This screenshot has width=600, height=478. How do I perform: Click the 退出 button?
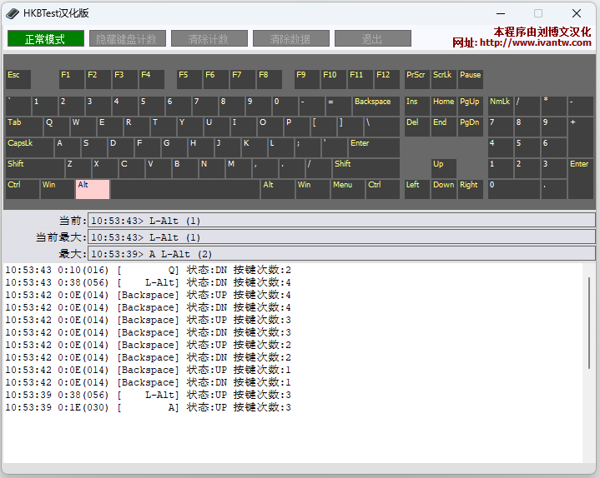372,39
